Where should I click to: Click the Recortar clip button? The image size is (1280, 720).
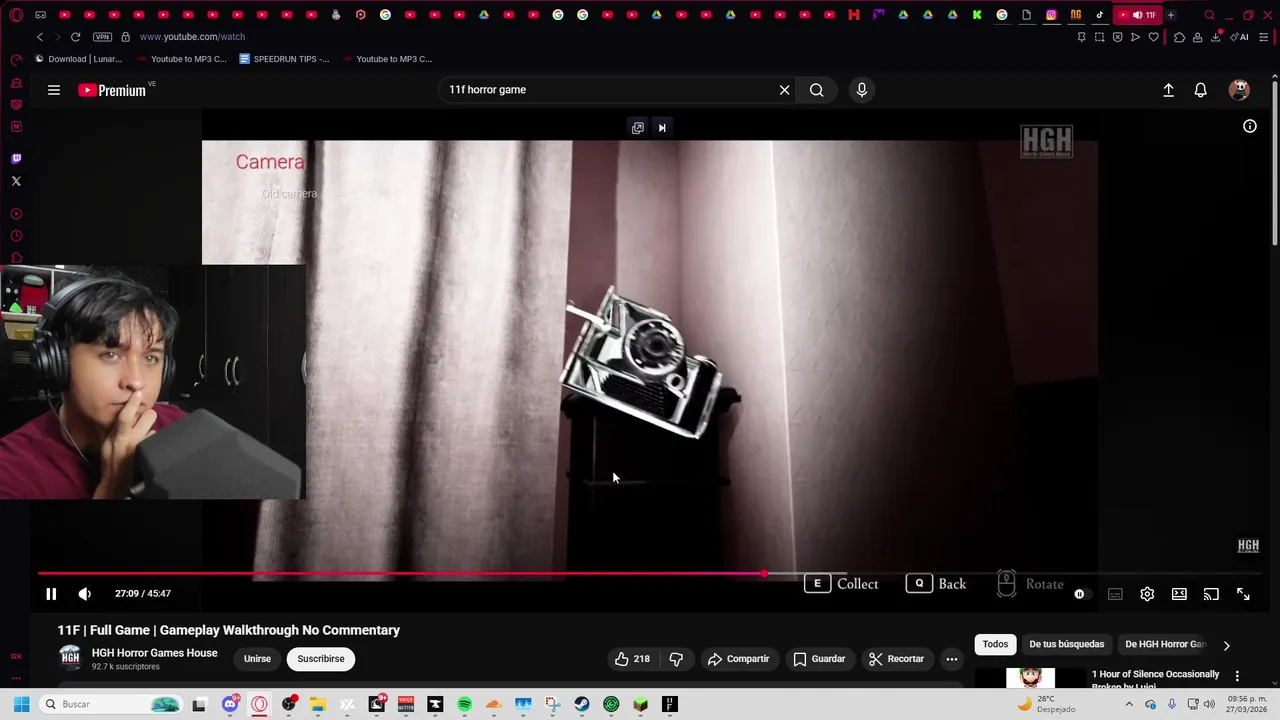(896, 659)
